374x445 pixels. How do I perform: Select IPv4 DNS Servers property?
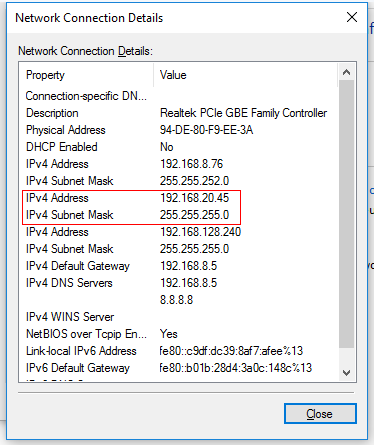[69, 283]
